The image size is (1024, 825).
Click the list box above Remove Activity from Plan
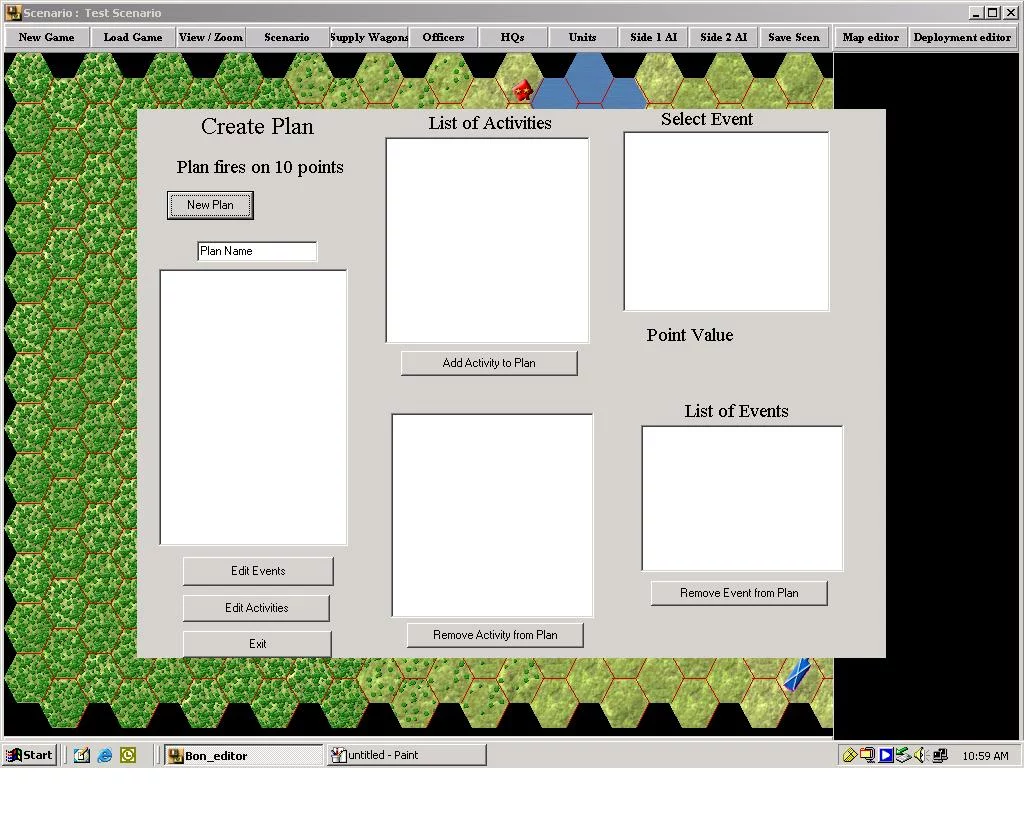[492, 515]
